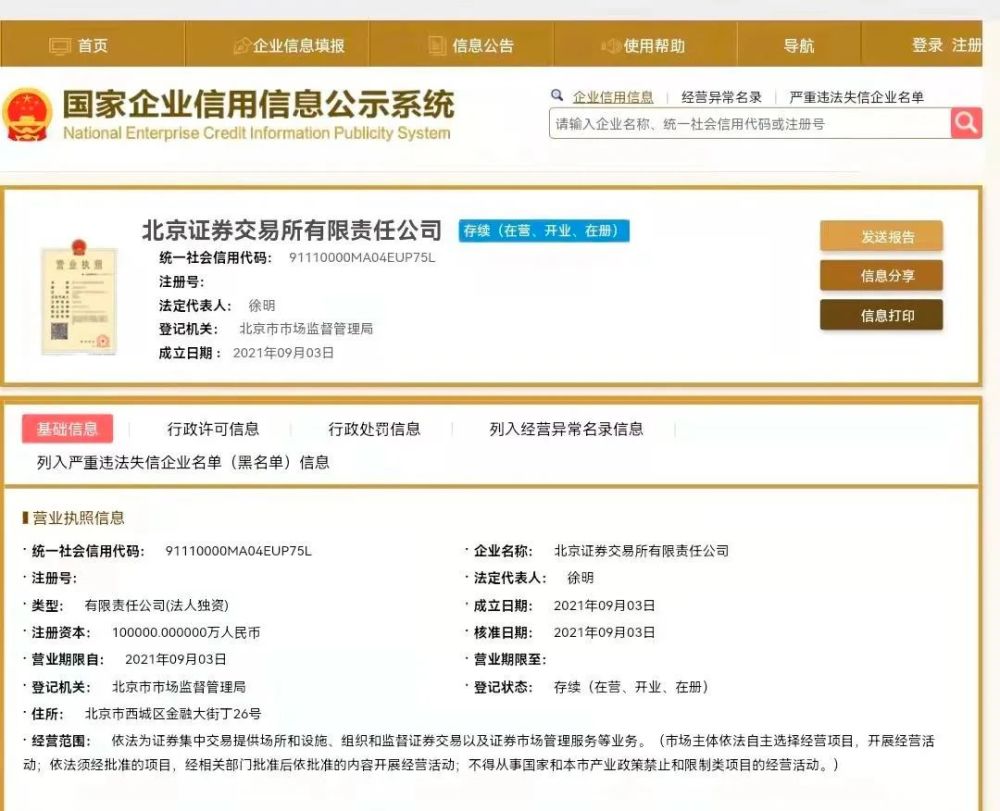Click the 类型 value 有限责任公司(法人独资)

coord(157,606)
